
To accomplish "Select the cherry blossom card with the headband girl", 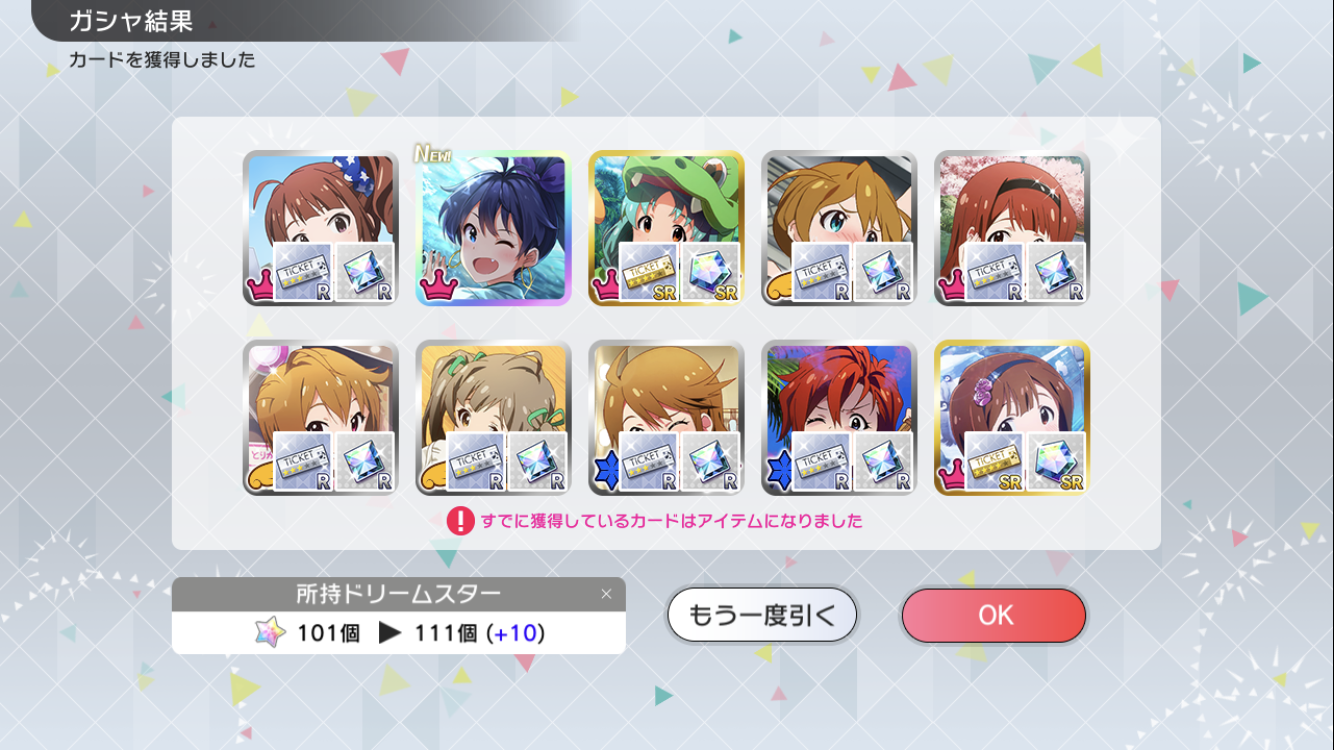I will (x=1012, y=228).
